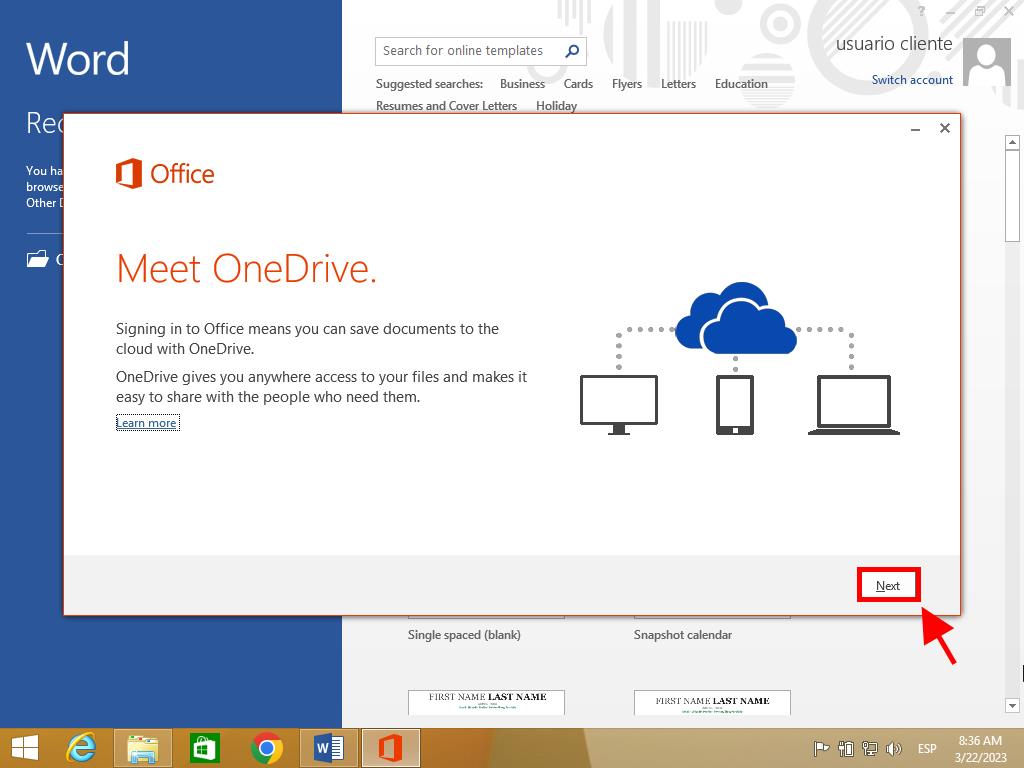This screenshot has height=768, width=1024.
Task: Select the Education suggested search
Action: [x=741, y=84]
